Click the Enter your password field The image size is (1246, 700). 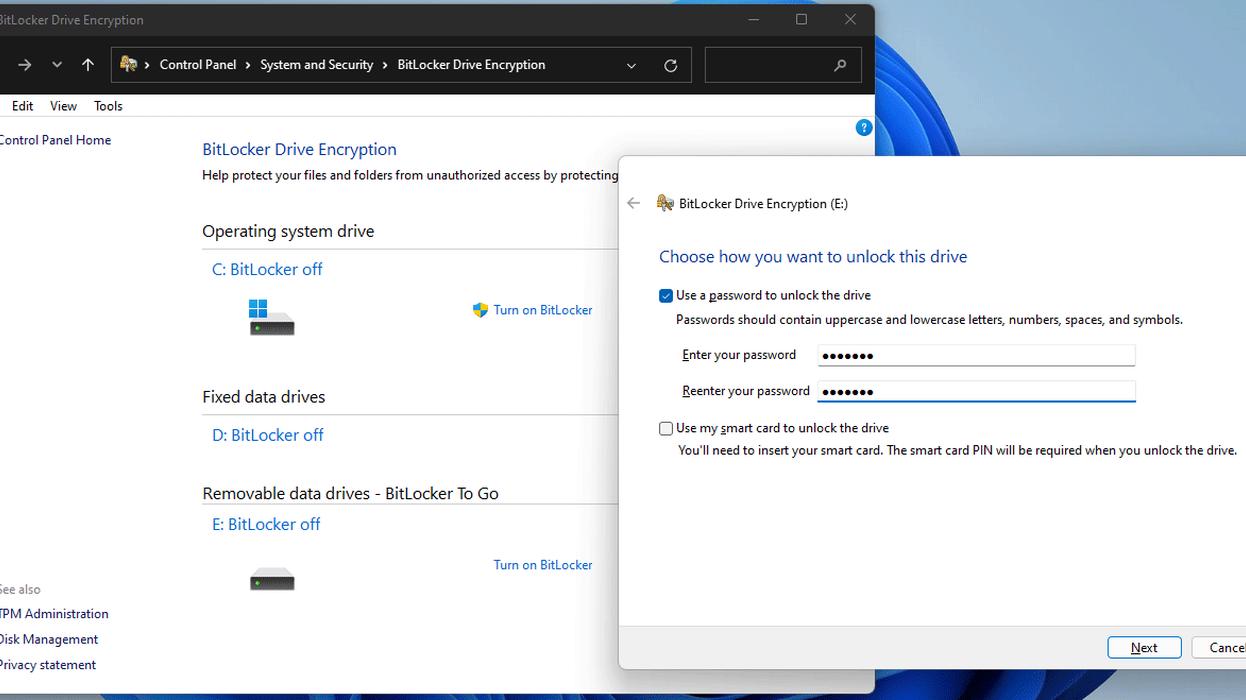(976, 355)
